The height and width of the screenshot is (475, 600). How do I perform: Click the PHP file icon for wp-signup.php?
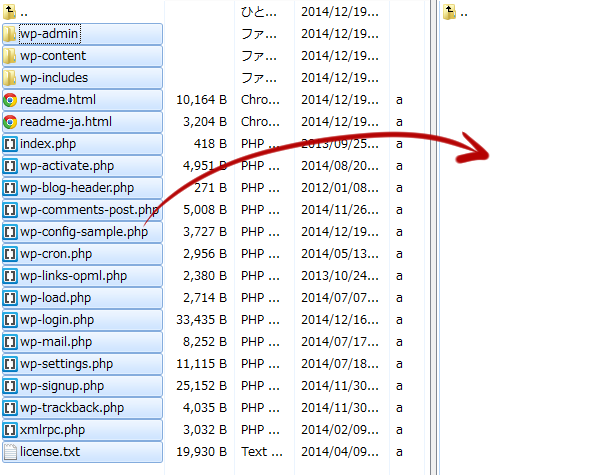coord(10,386)
